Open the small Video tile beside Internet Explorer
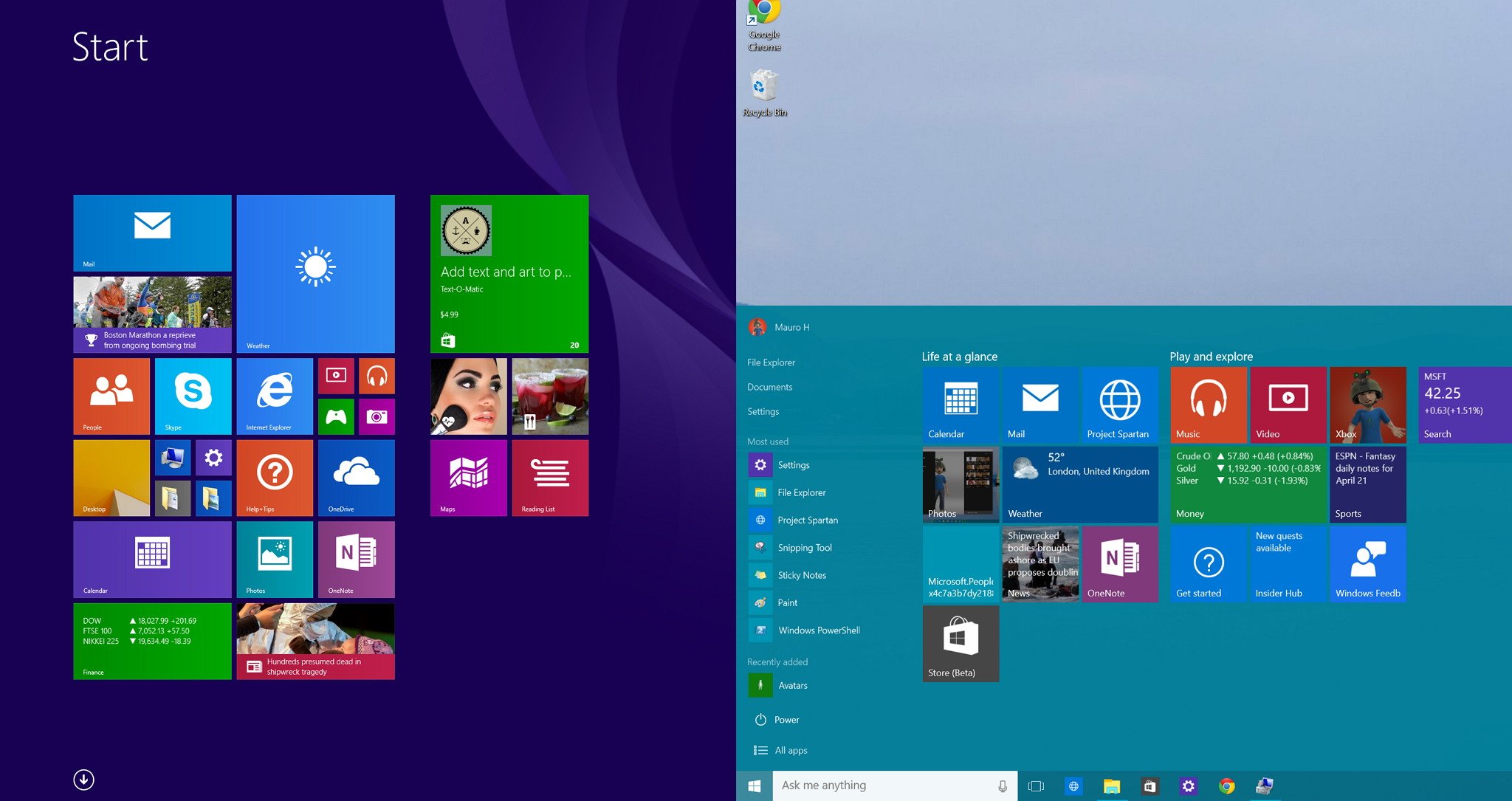 pyautogui.click(x=336, y=376)
